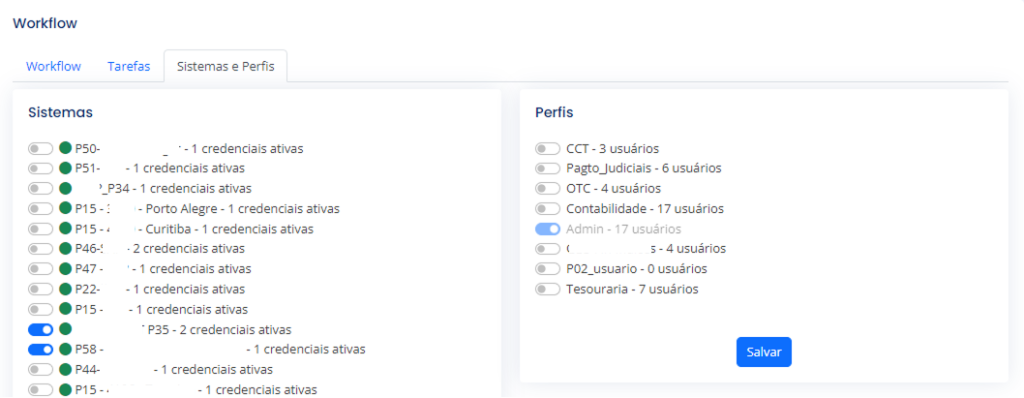Click green status dot for P35 system
The height and width of the screenshot is (398, 1024).
[x=65, y=329]
